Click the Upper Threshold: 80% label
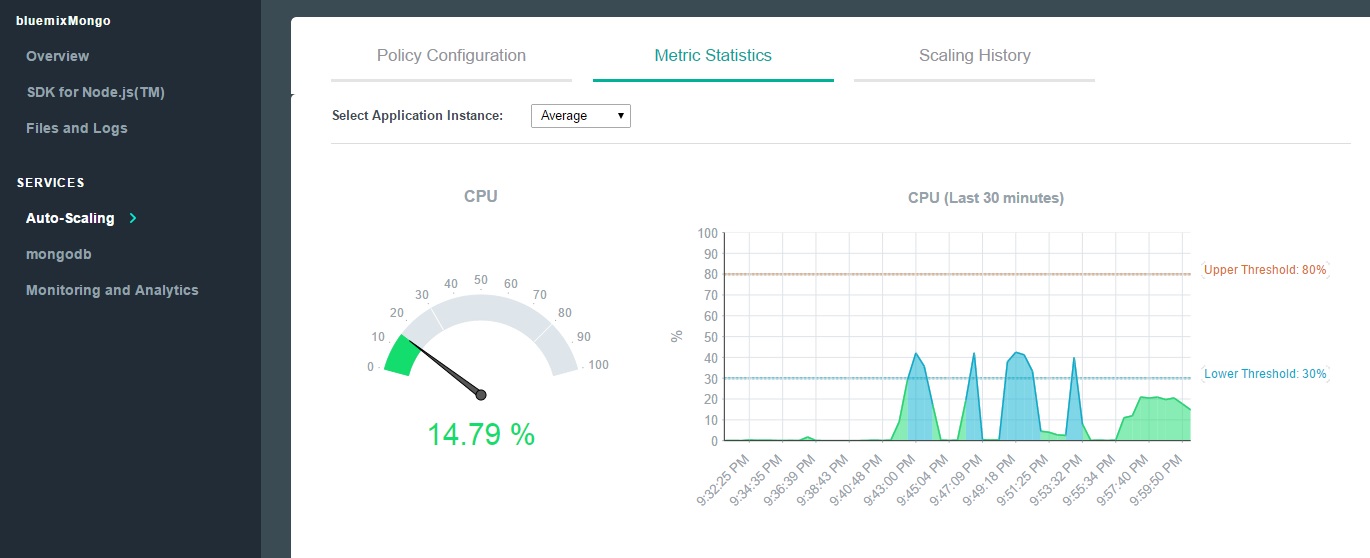Screen dimensions: 1370x558 tap(1264, 270)
